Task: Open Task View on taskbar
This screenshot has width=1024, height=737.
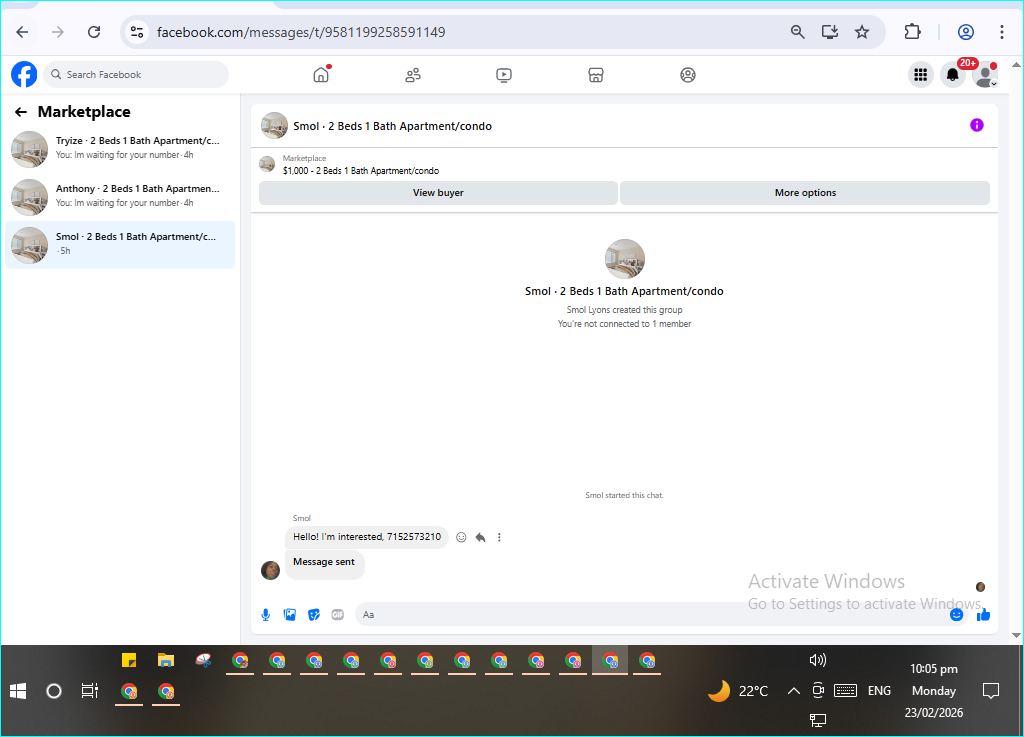Action: [89, 691]
